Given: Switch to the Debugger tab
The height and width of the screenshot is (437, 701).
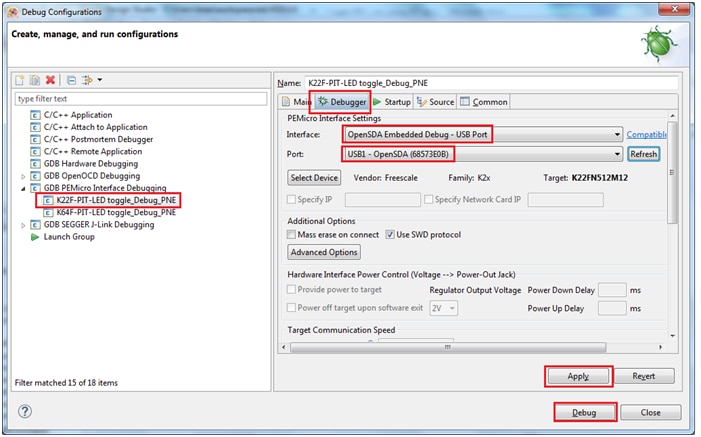Looking at the screenshot, I should pyautogui.click(x=342, y=102).
